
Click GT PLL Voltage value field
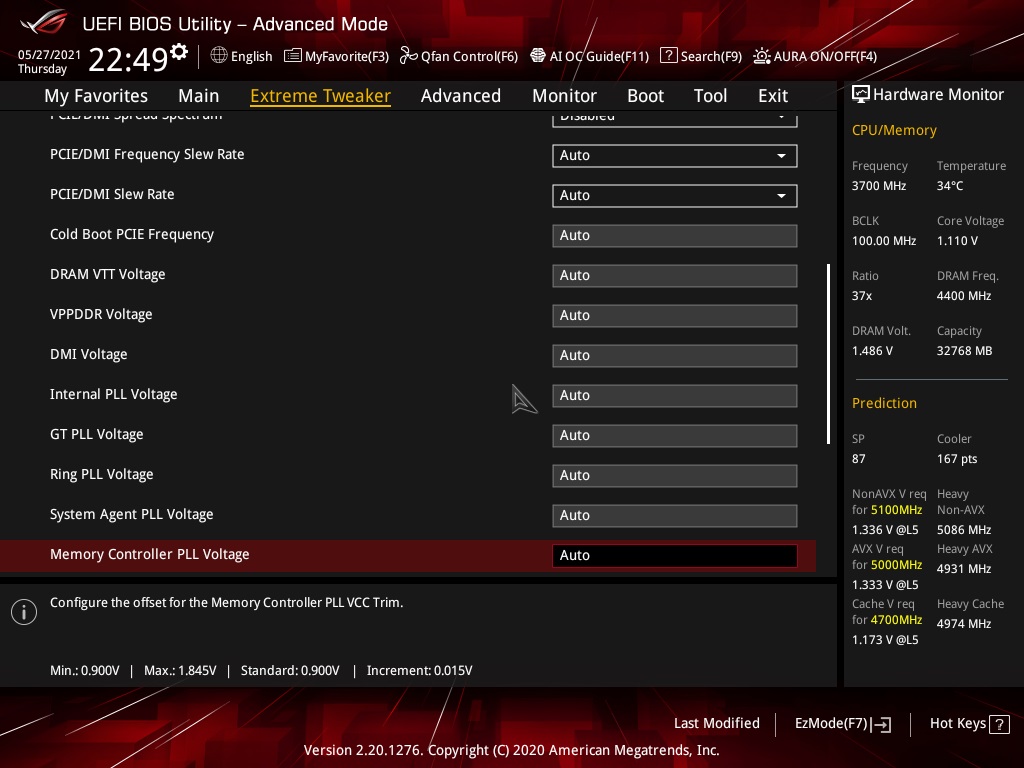(x=675, y=436)
